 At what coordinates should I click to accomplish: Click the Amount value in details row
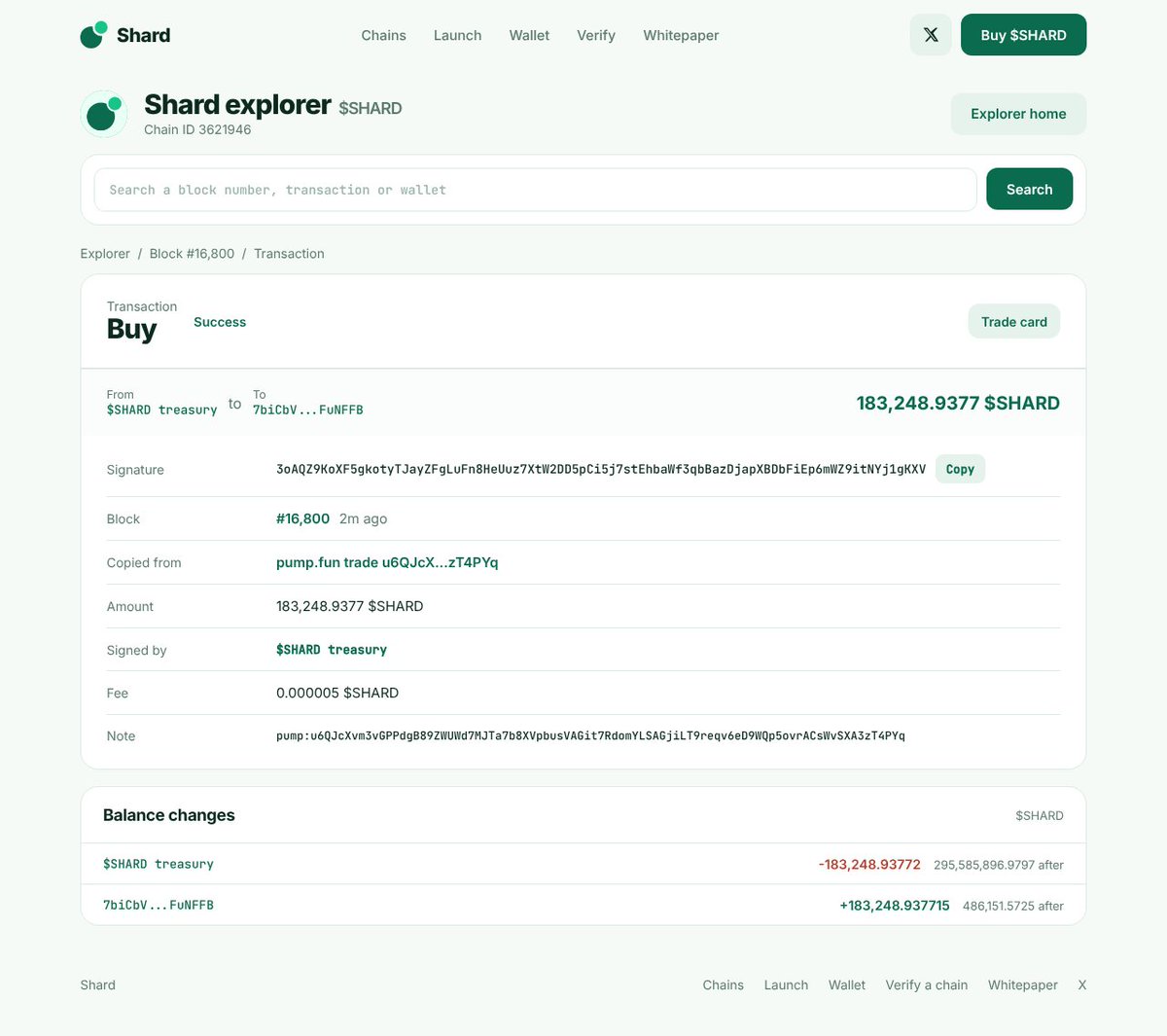coord(349,606)
